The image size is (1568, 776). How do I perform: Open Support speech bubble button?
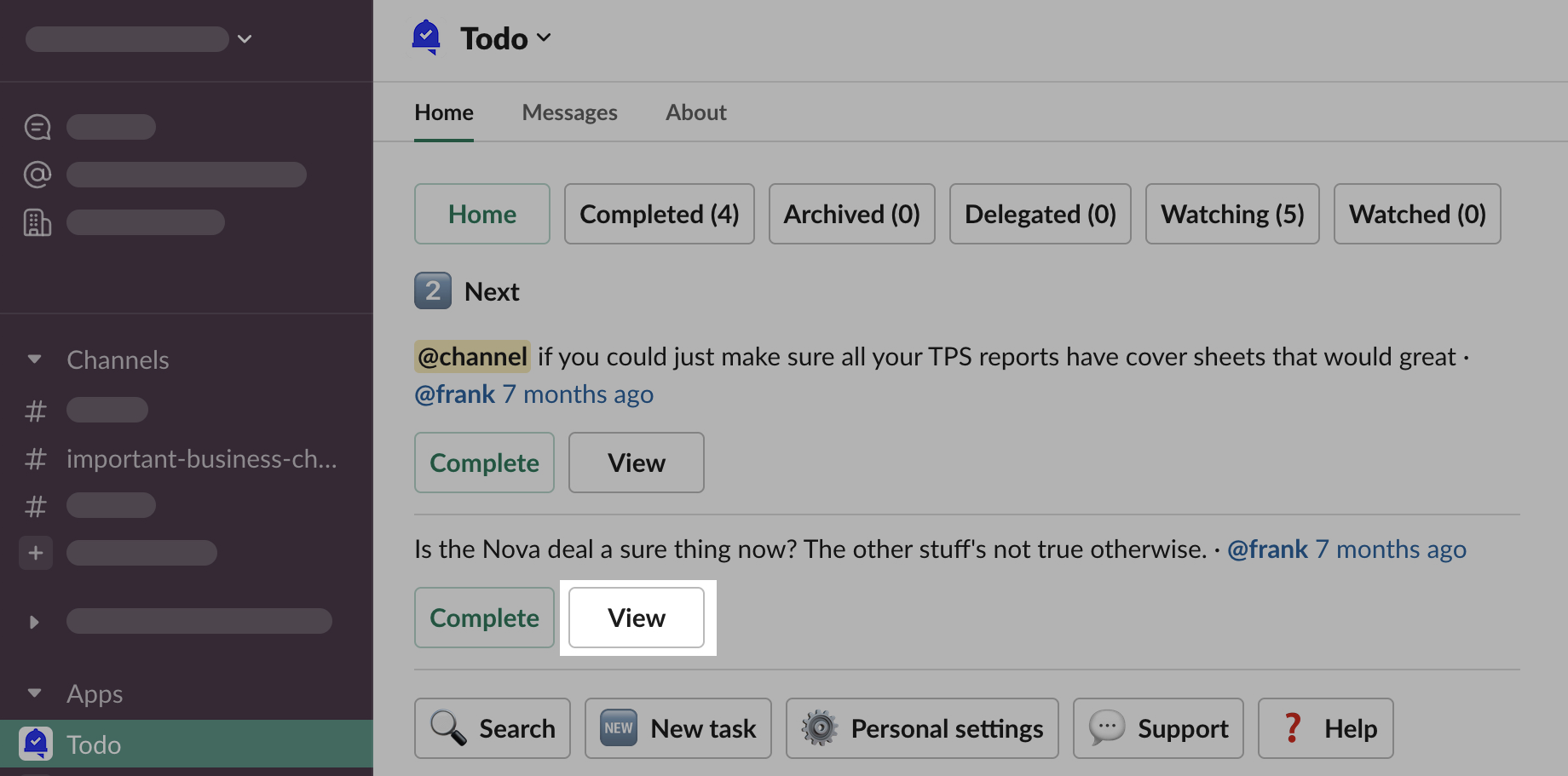pos(1157,728)
